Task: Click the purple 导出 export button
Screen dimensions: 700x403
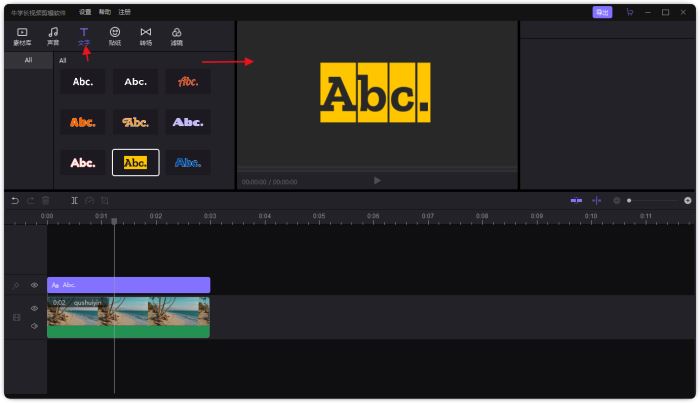Action: 602,12
